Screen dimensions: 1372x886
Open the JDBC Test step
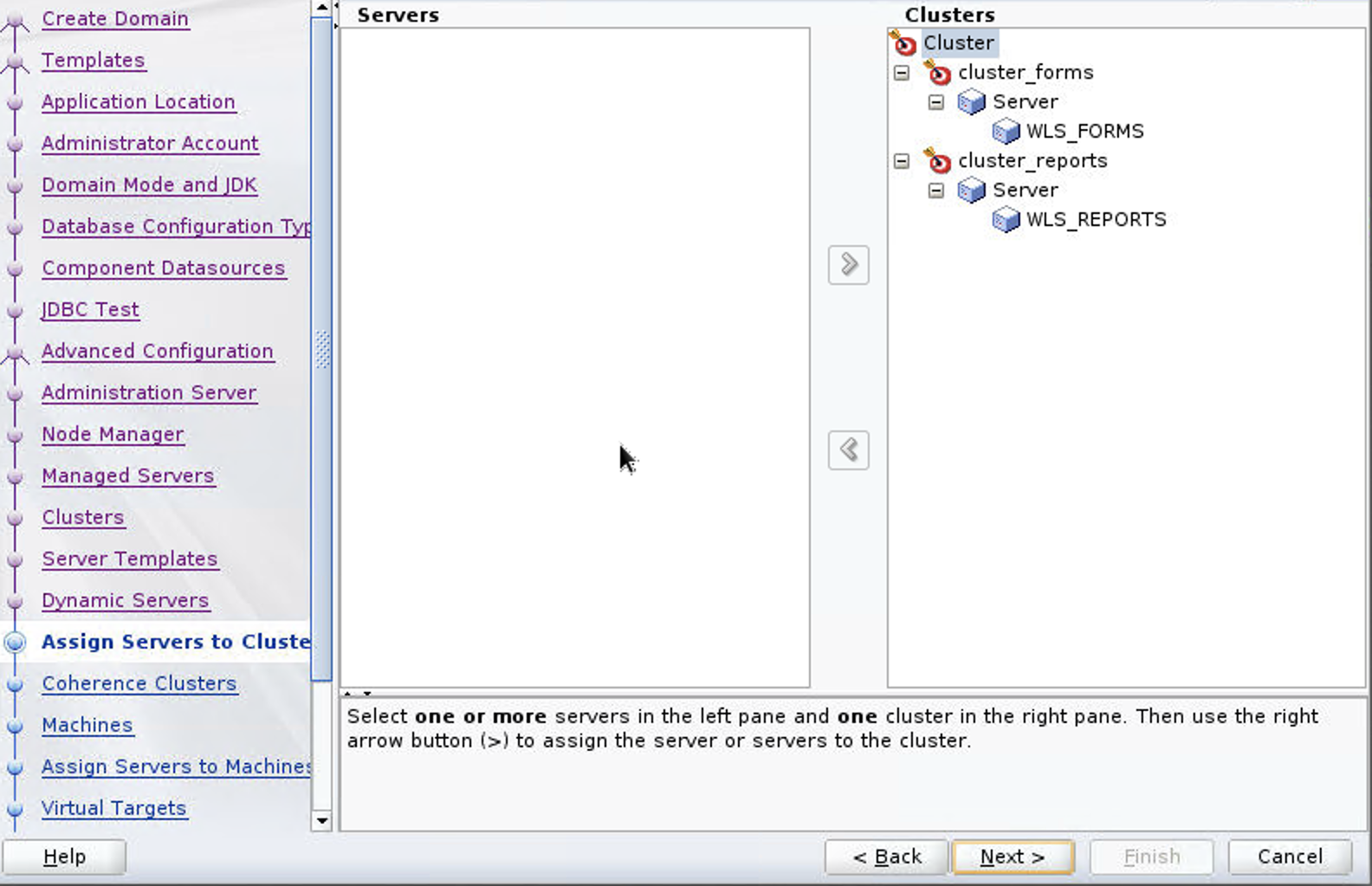pos(90,309)
